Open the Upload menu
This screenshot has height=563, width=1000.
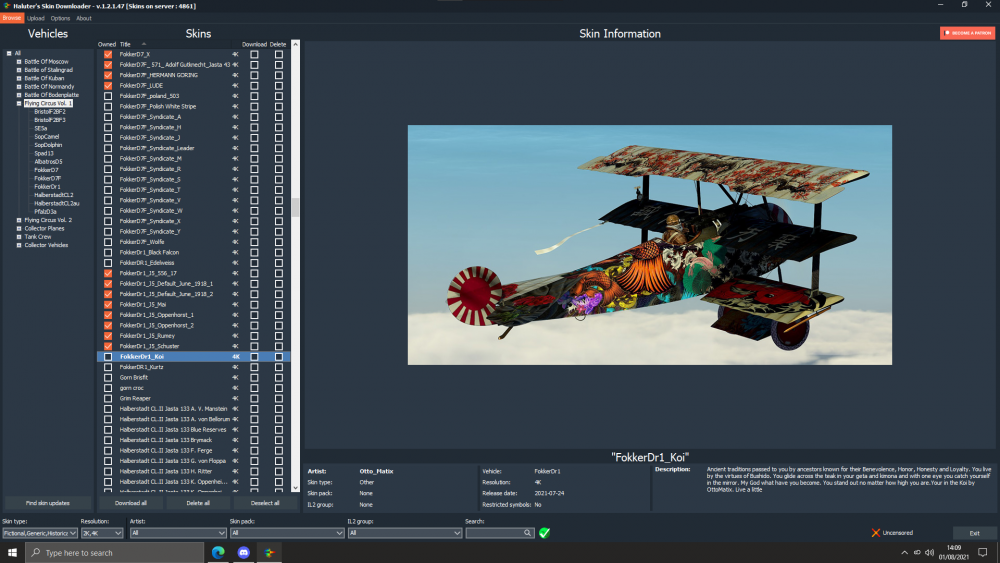pyautogui.click(x=35, y=18)
